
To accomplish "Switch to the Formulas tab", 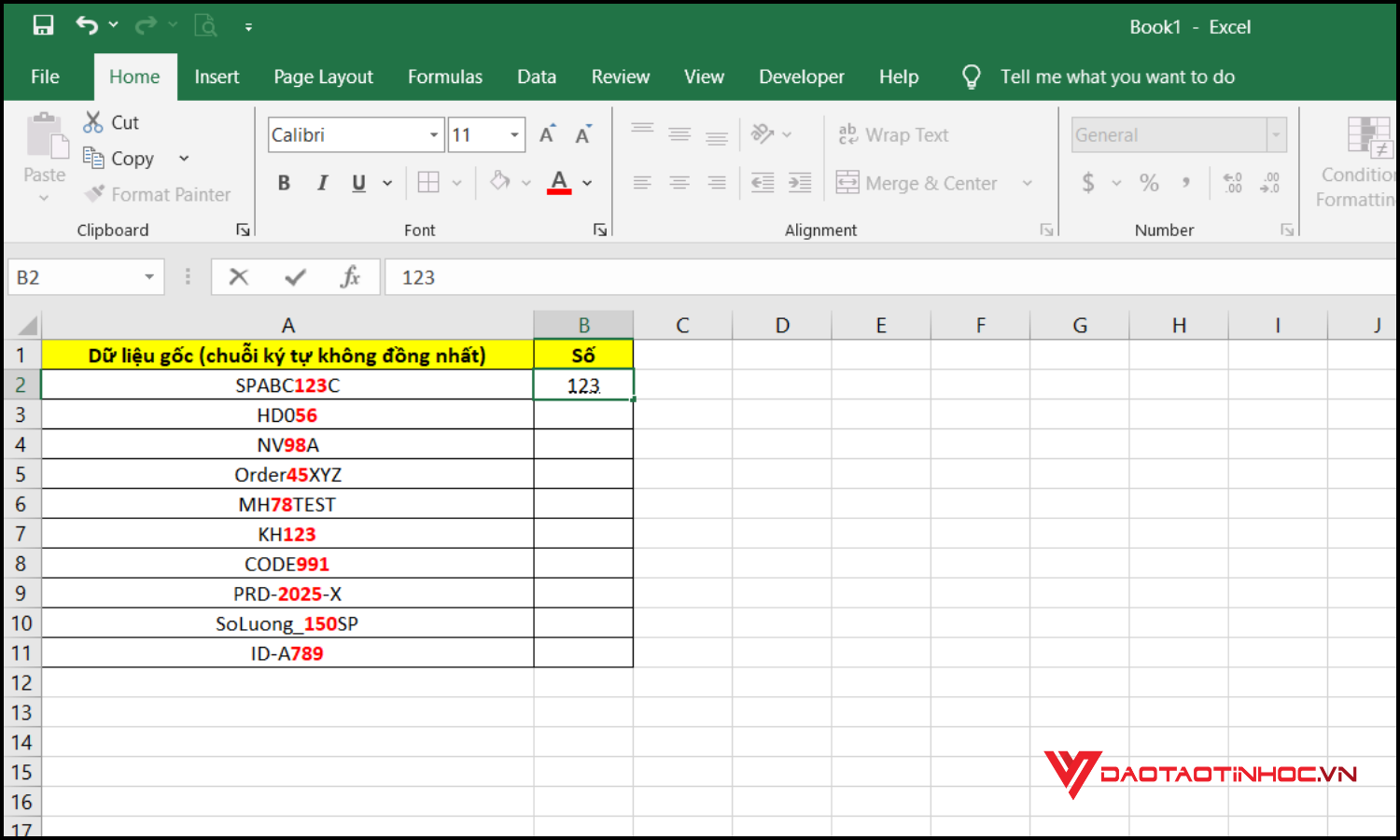I will pyautogui.click(x=444, y=77).
